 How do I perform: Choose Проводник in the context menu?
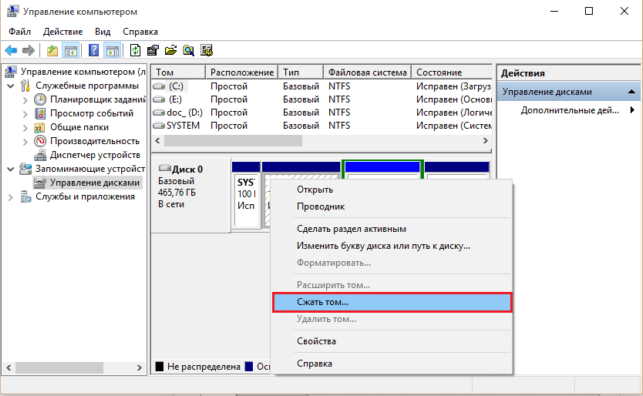coord(392,207)
